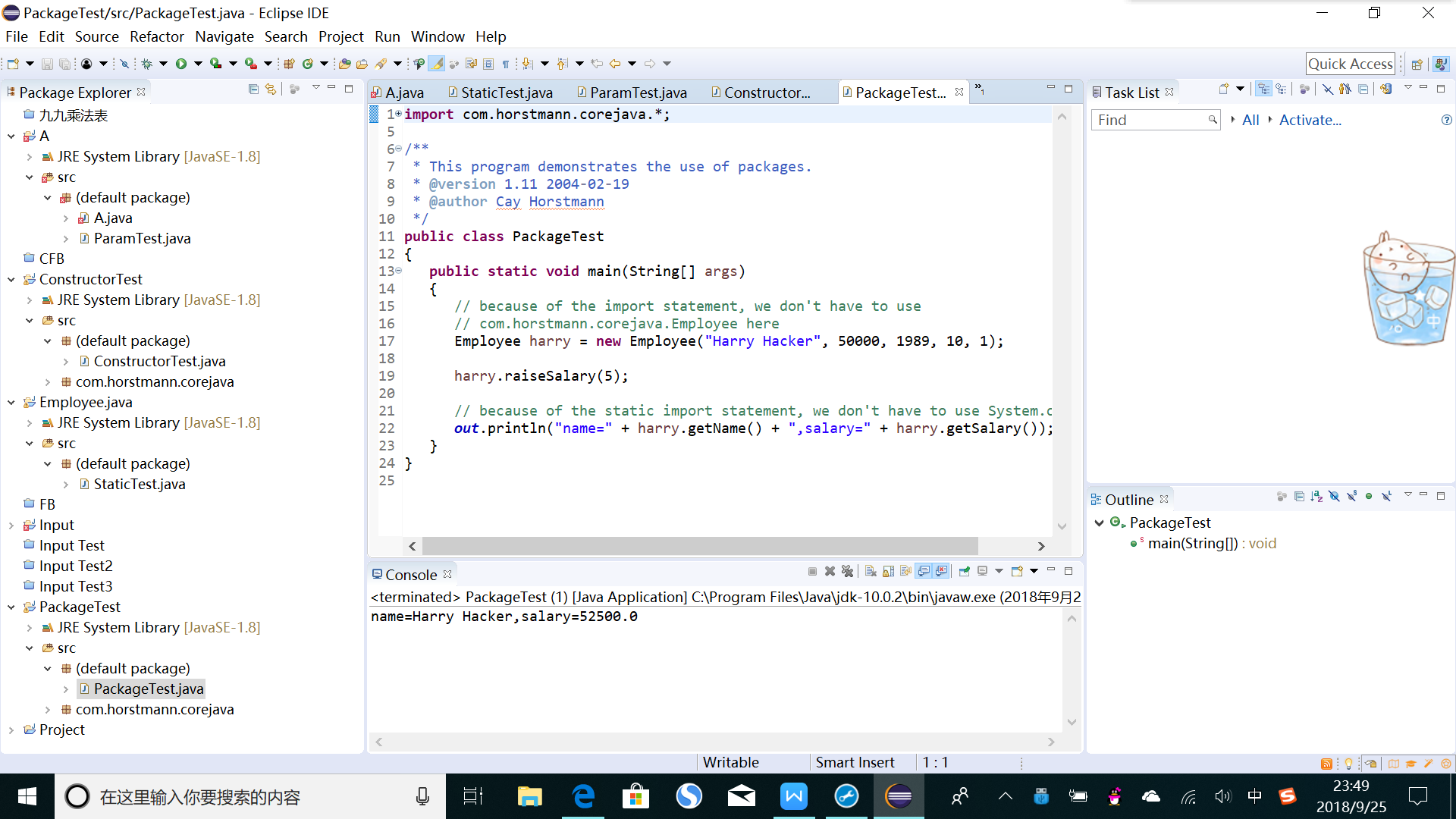The image size is (1456, 819).
Task: Open Debug button dropdown arrow
Action: pyautogui.click(x=163, y=64)
